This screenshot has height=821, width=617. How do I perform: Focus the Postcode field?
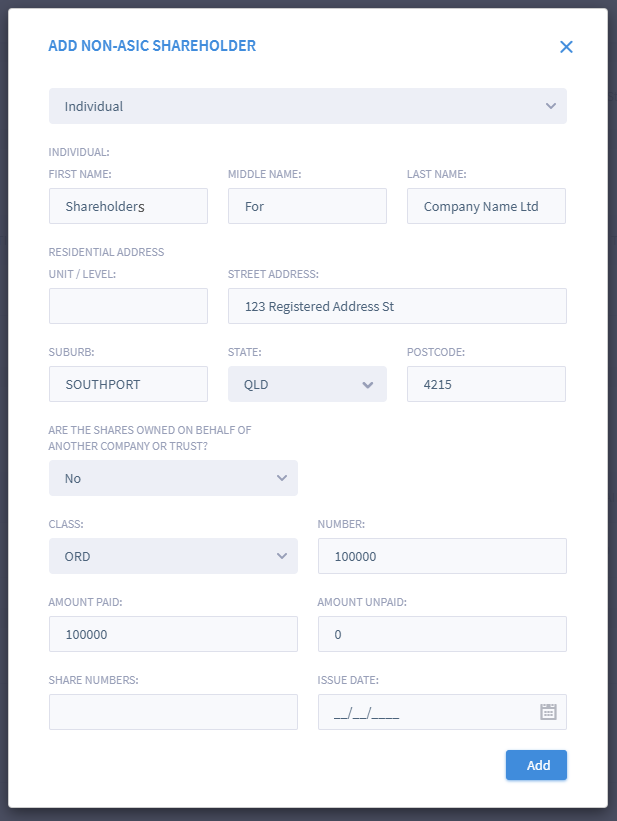point(486,384)
